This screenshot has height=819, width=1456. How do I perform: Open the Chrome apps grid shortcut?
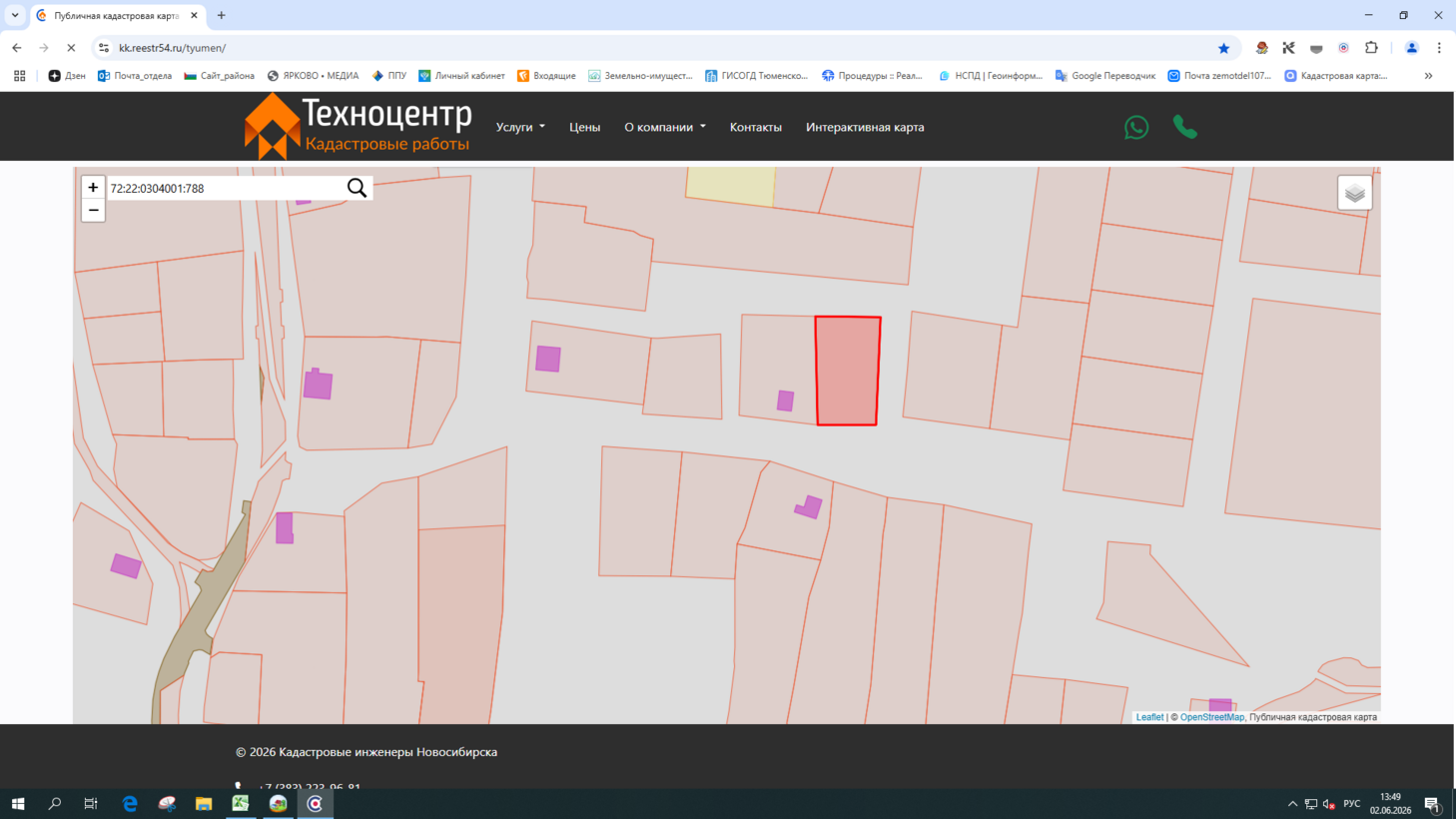click(20, 76)
